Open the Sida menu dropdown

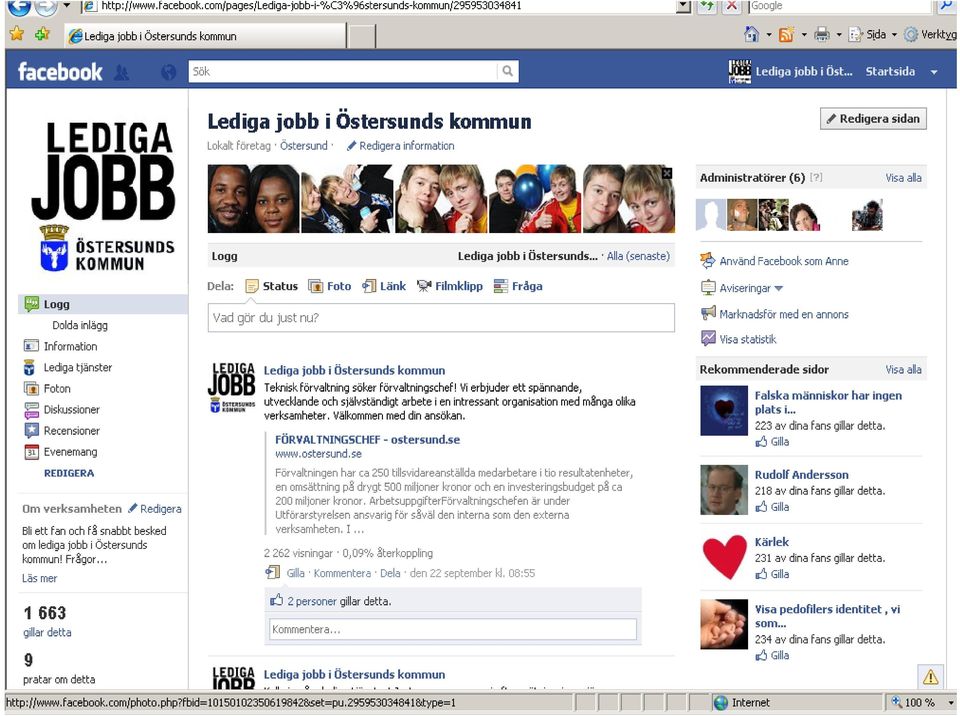pyautogui.click(x=872, y=35)
